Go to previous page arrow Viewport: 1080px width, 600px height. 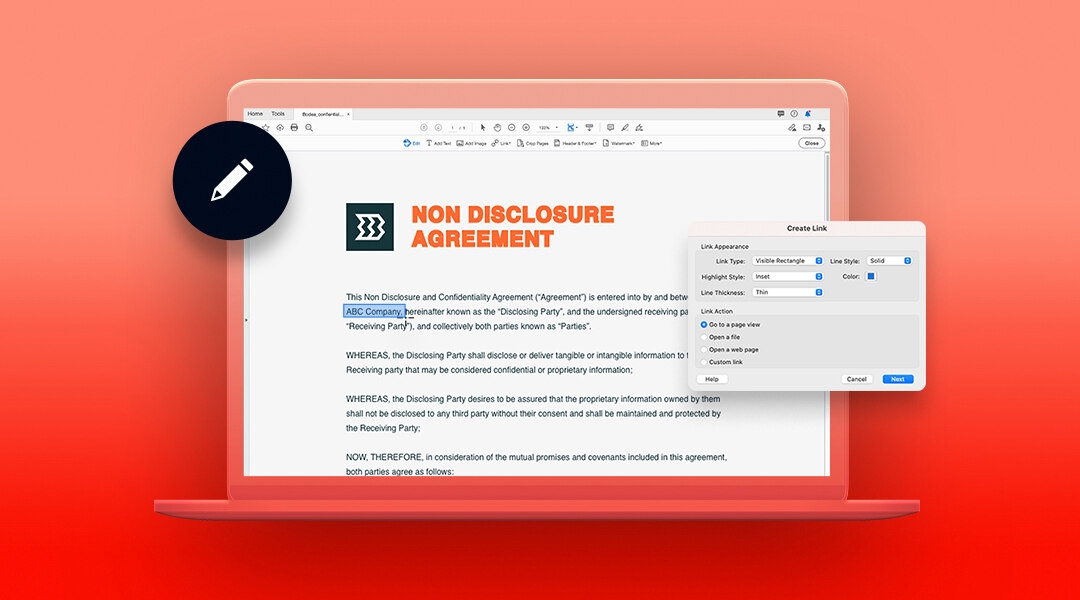pyautogui.click(x=424, y=127)
